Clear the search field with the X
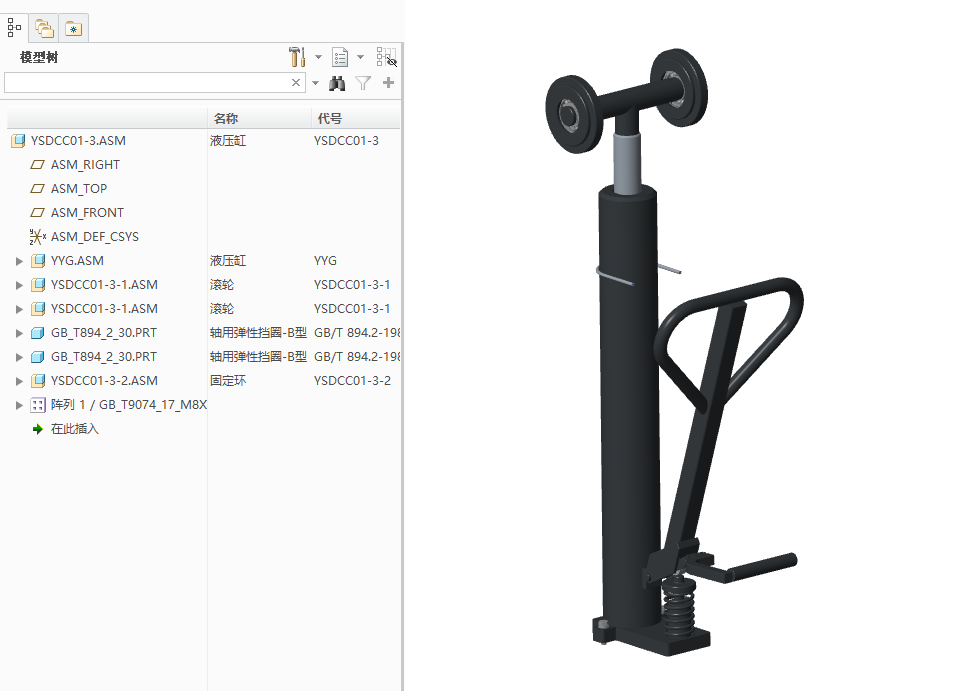 point(296,83)
